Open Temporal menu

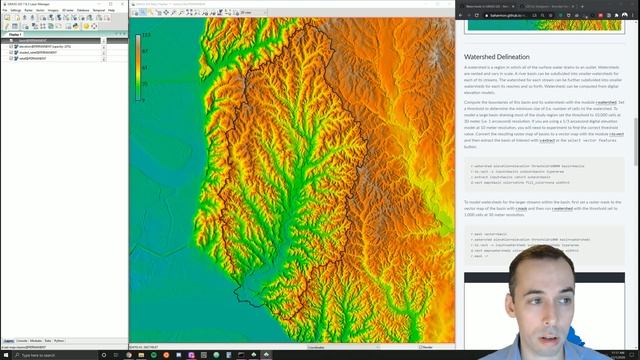99,10
